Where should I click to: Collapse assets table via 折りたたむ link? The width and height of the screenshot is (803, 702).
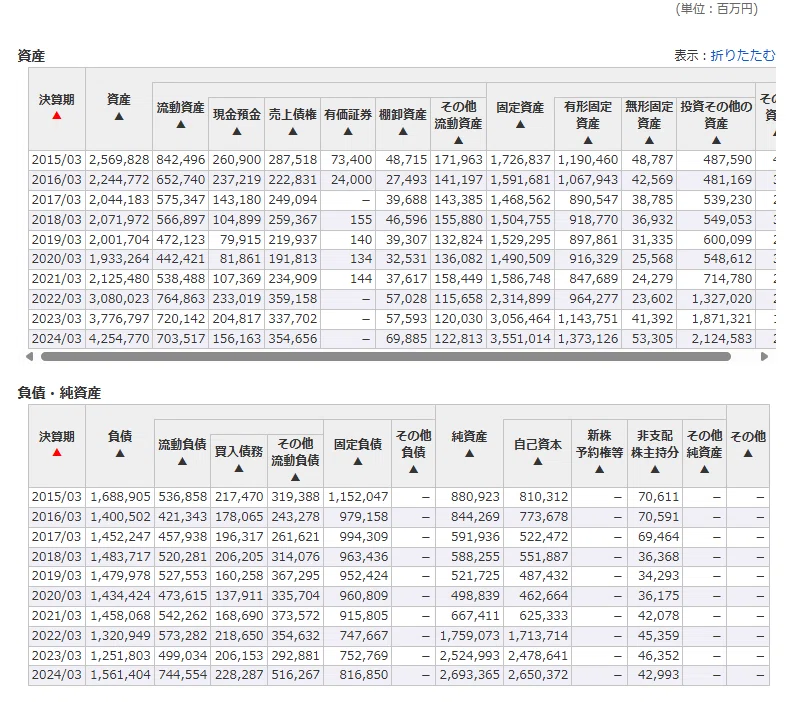pyautogui.click(x=743, y=55)
